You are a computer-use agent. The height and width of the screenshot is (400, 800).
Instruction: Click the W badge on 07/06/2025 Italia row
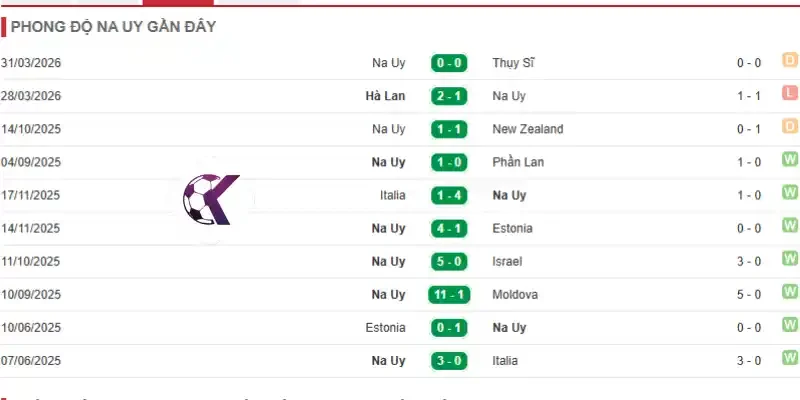coord(790,358)
